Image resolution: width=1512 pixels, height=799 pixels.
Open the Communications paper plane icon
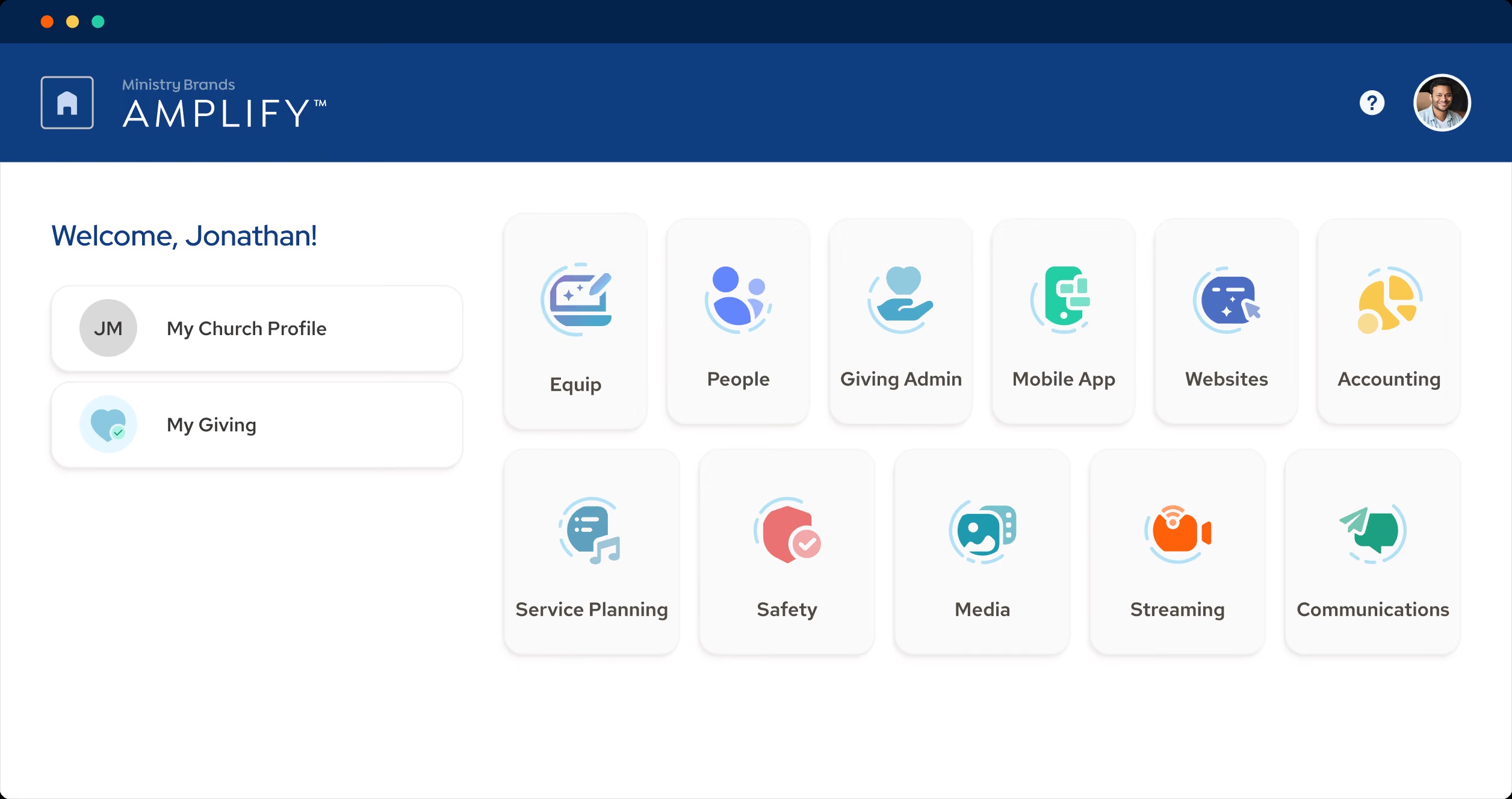1373,533
